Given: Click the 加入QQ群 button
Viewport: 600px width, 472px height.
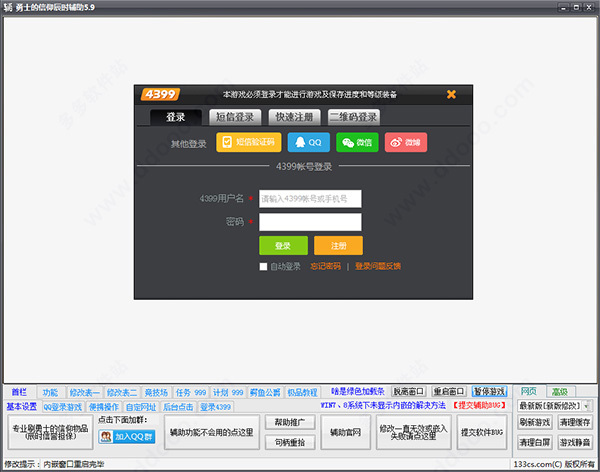Looking at the screenshot, I should tap(127, 436).
